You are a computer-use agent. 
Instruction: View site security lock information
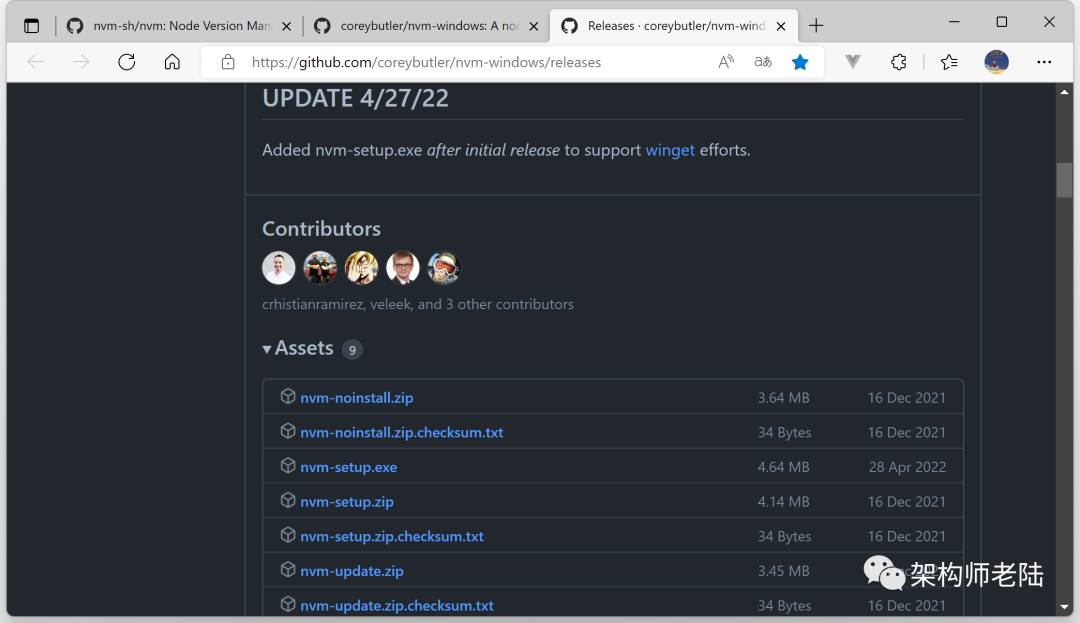pyautogui.click(x=228, y=62)
